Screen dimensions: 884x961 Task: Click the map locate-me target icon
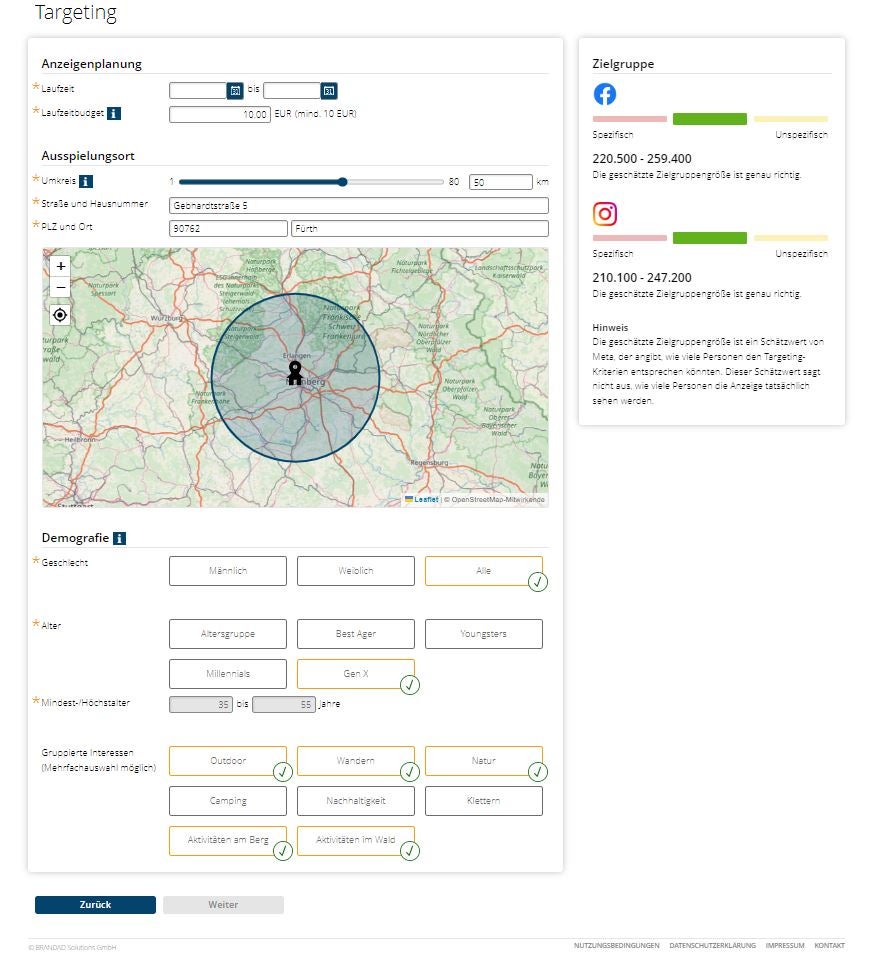point(60,315)
